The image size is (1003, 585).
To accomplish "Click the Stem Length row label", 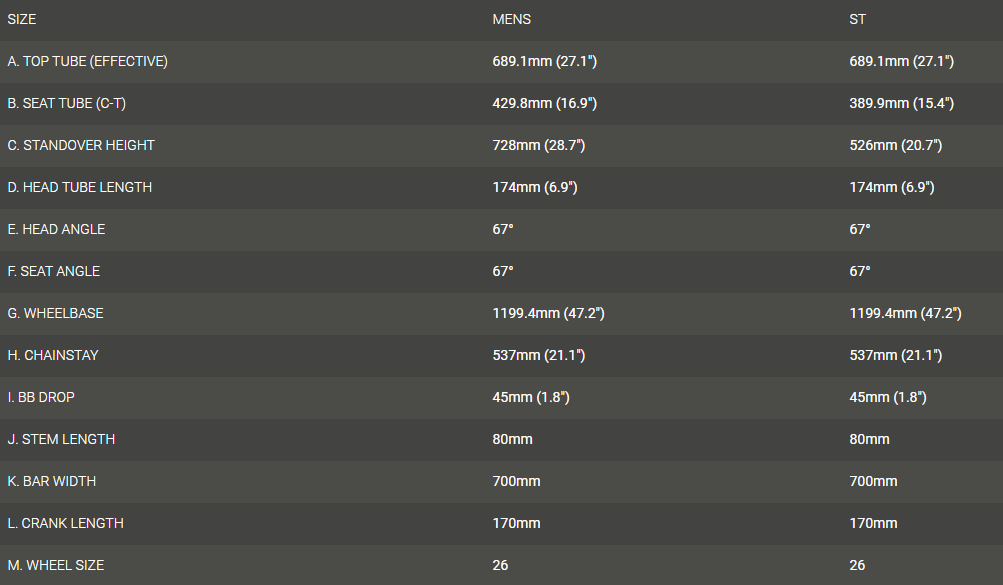I will pos(61,439).
